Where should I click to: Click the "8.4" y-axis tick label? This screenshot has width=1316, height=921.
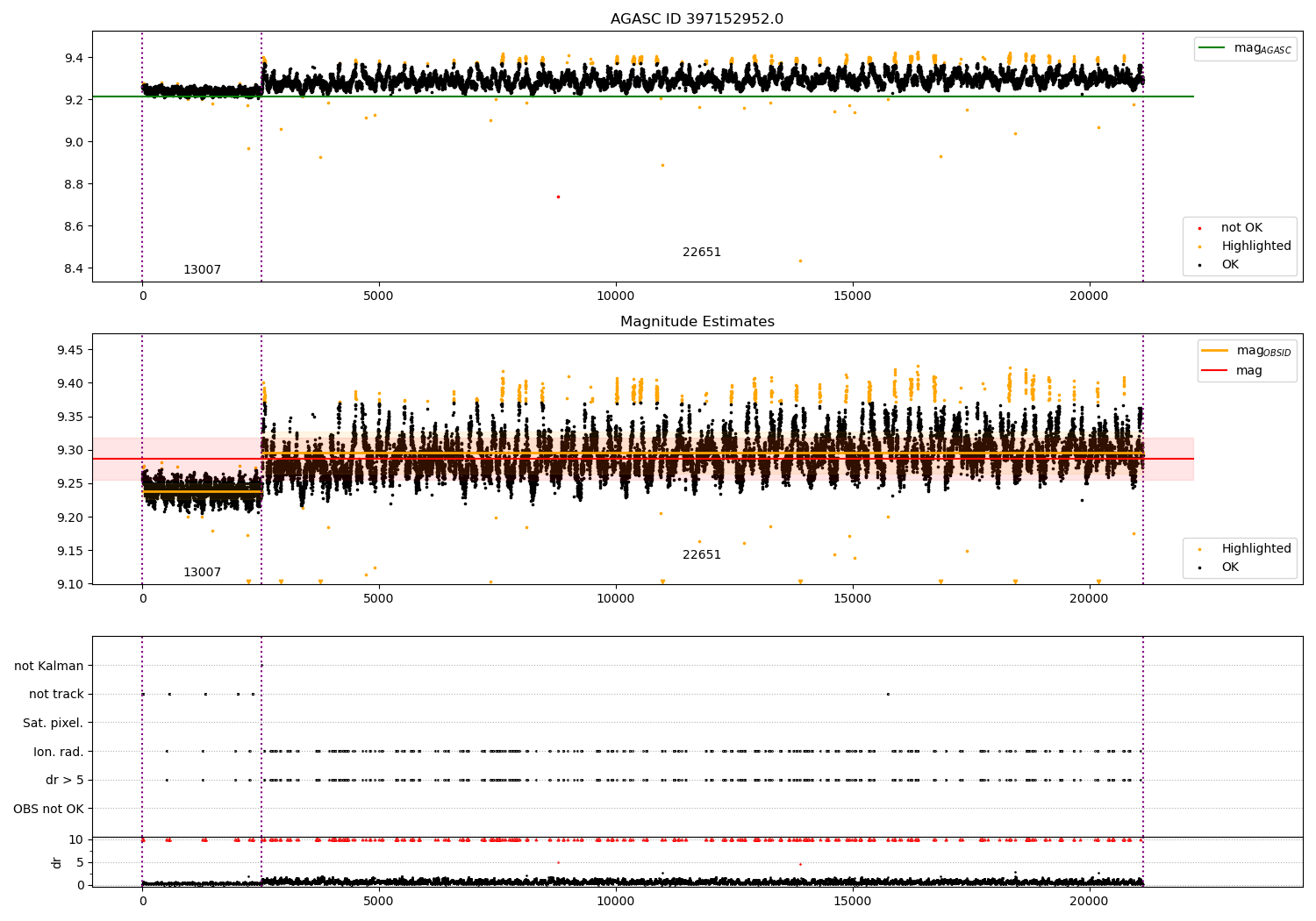[74, 269]
